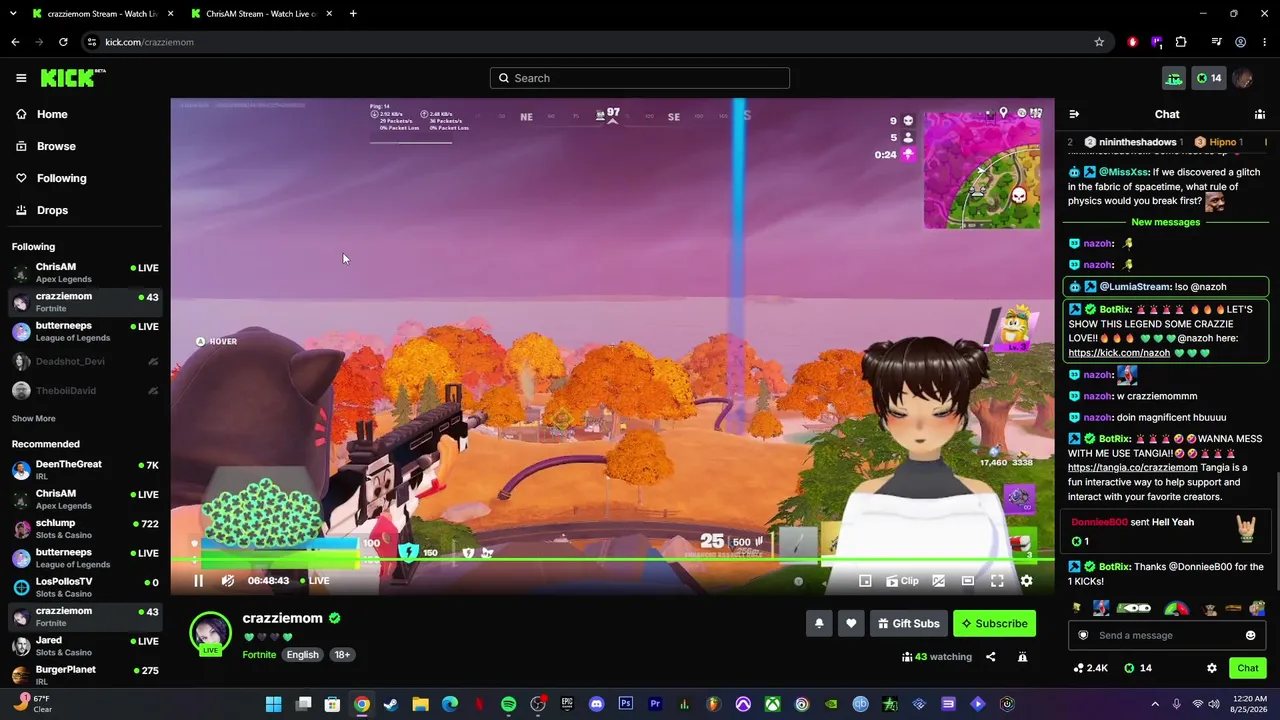Viewport: 1280px width, 720px height.
Task: Open ChrisAM channel under Following
Action: (x=85, y=273)
